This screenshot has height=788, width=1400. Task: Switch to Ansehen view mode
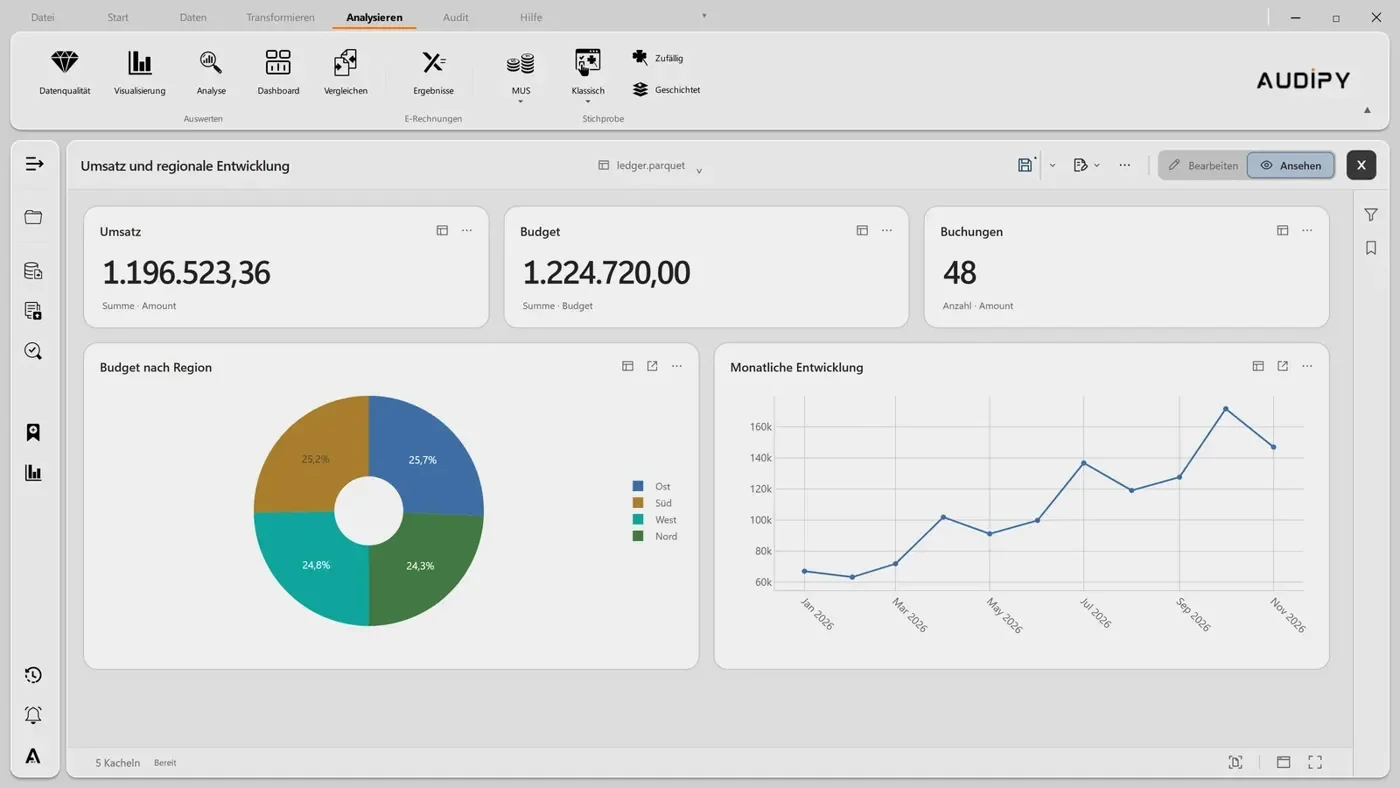1291,165
